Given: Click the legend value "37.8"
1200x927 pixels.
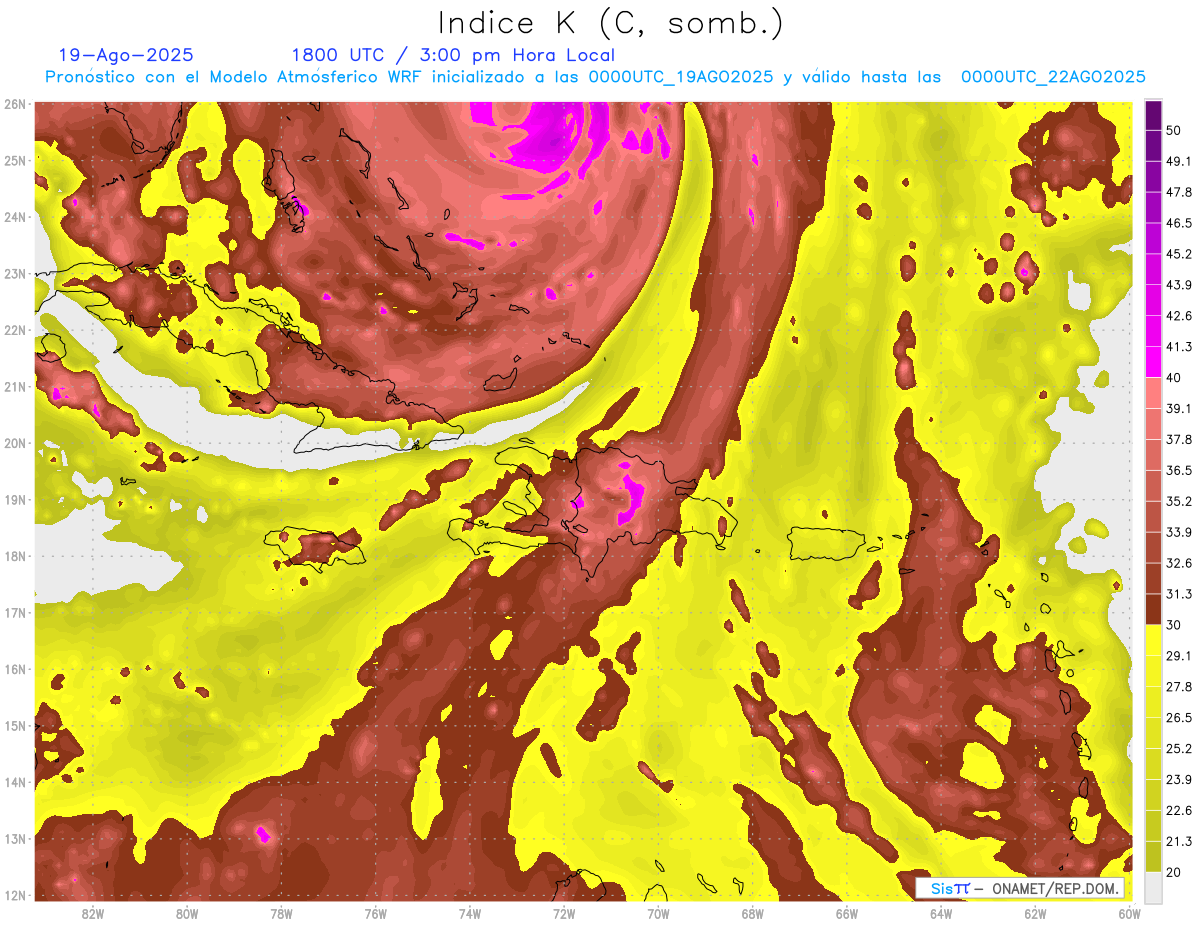Looking at the screenshot, I should 1178,439.
